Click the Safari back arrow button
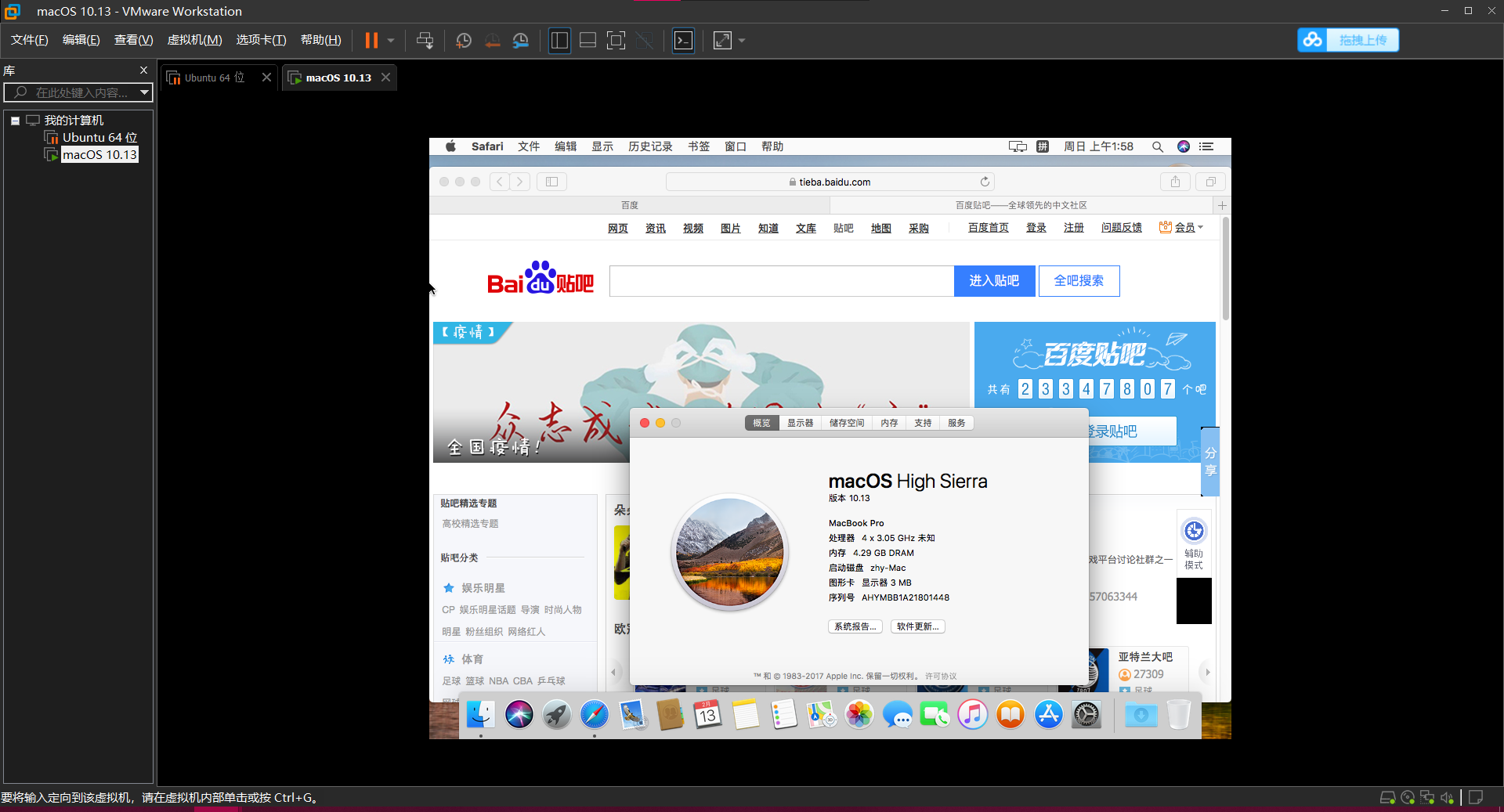 point(500,182)
